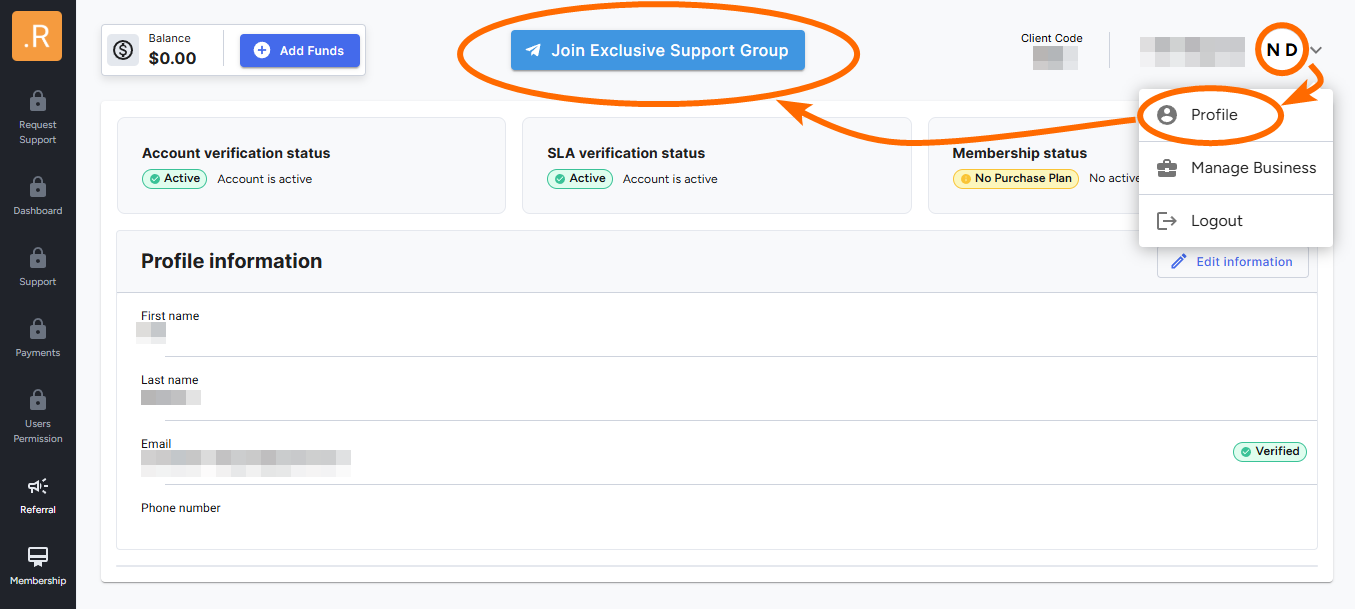Click the No Purchase Plan badge
Image resolution: width=1355 pixels, height=609 pixels.
click(x=1015, y=179)
